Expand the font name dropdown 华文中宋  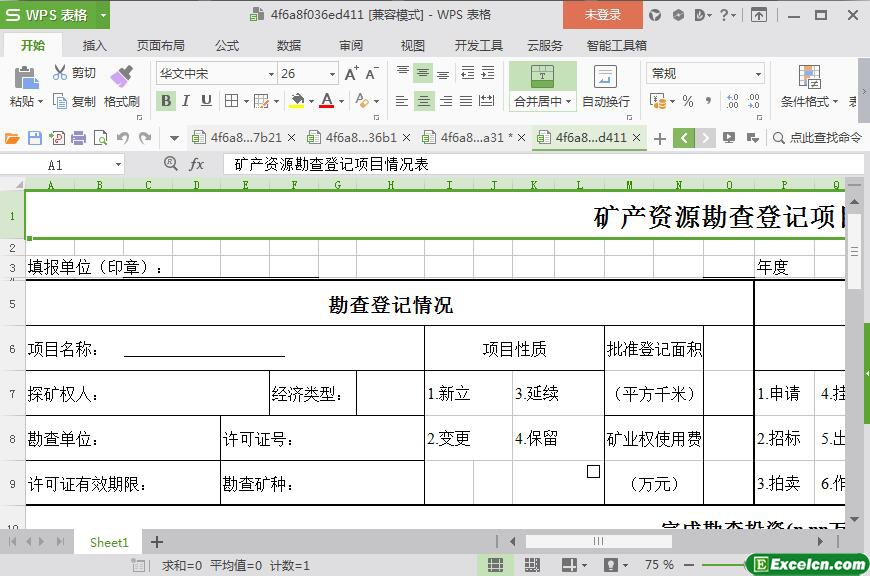[x=270, y=74]
